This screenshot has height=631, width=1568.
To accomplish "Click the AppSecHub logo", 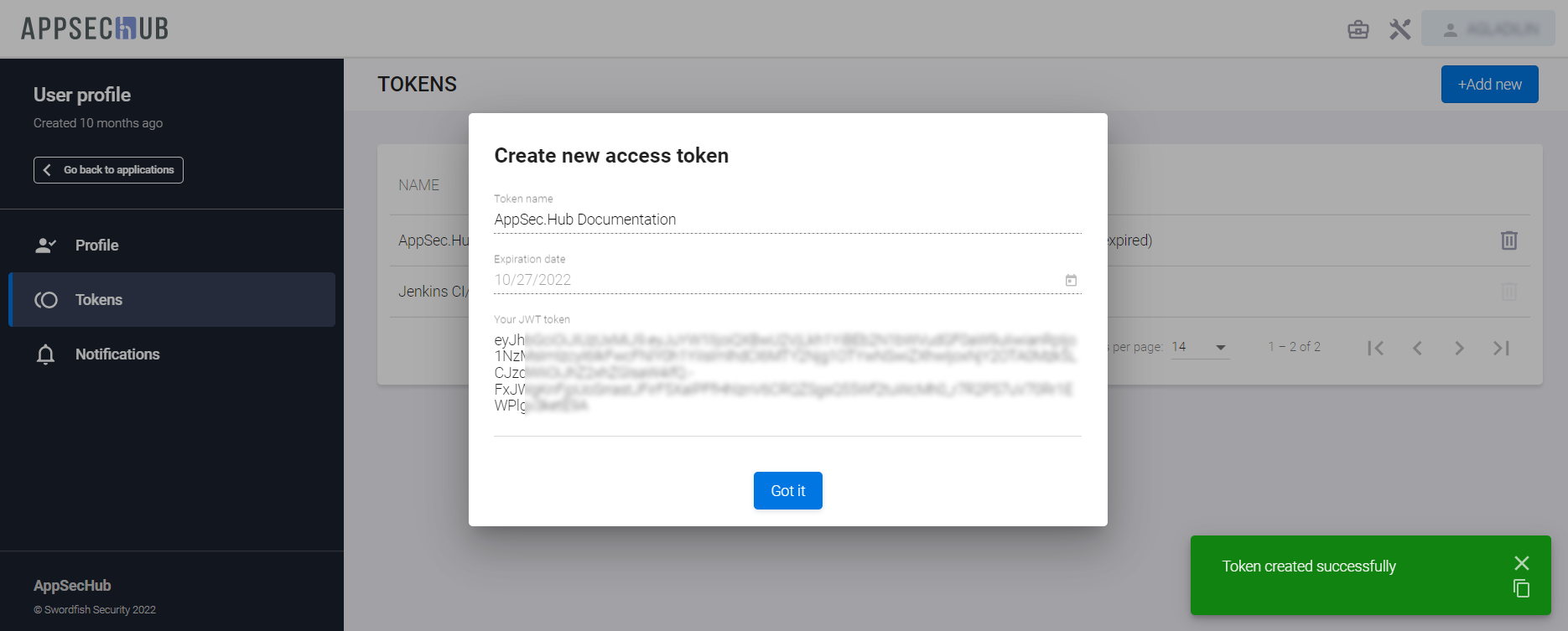I will click(95, 28).
